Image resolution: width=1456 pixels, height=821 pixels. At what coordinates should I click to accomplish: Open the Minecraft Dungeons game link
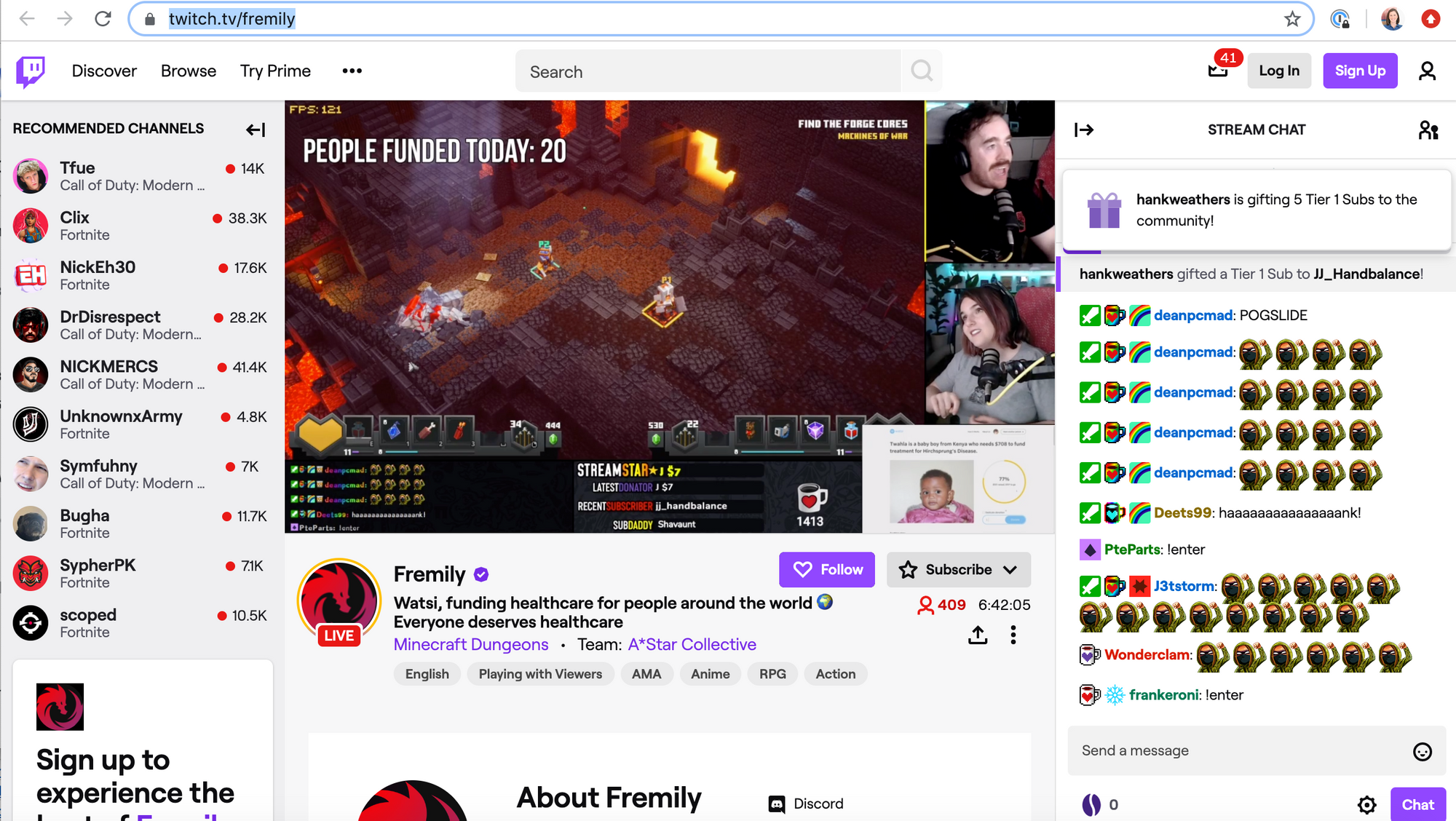point(471,645)
